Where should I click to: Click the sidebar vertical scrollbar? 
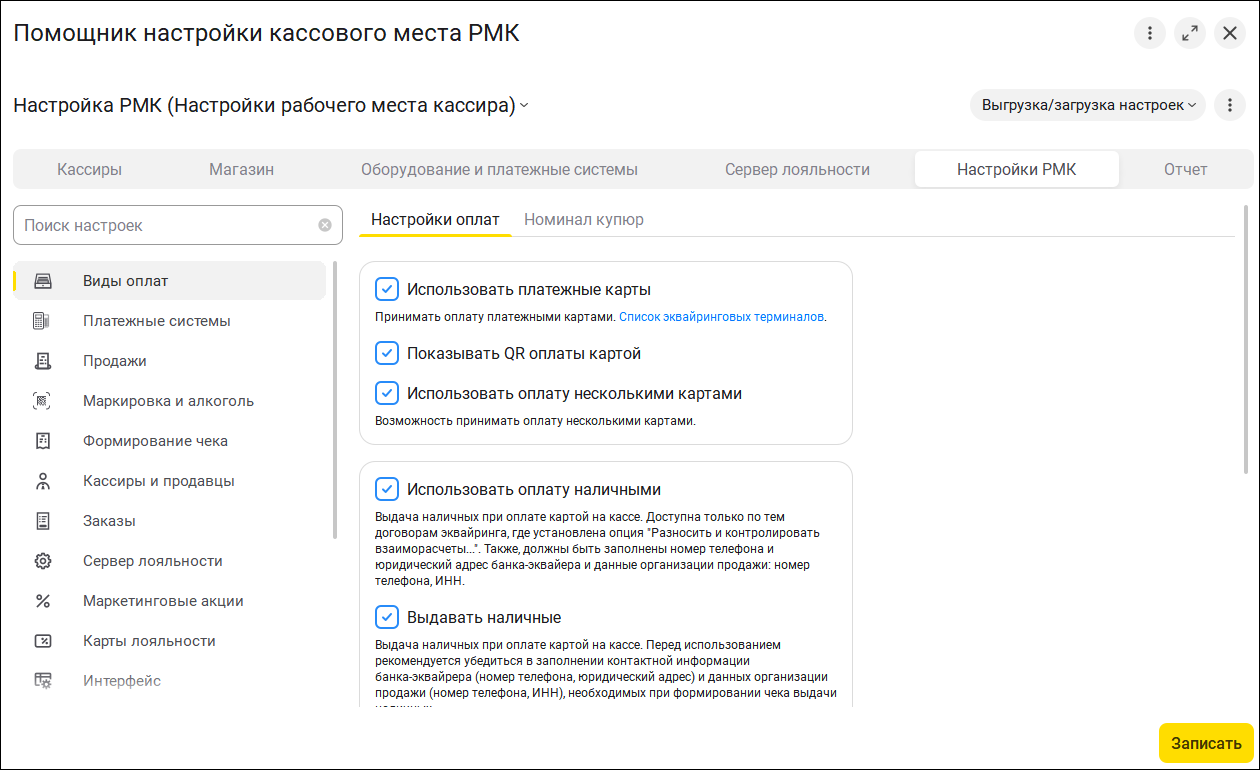pos(335,400)
